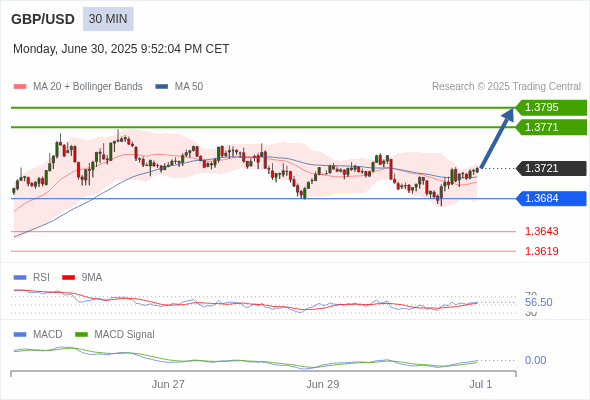
Task: Select the 1.3771 green resistance label
Action: click(551, 127)
